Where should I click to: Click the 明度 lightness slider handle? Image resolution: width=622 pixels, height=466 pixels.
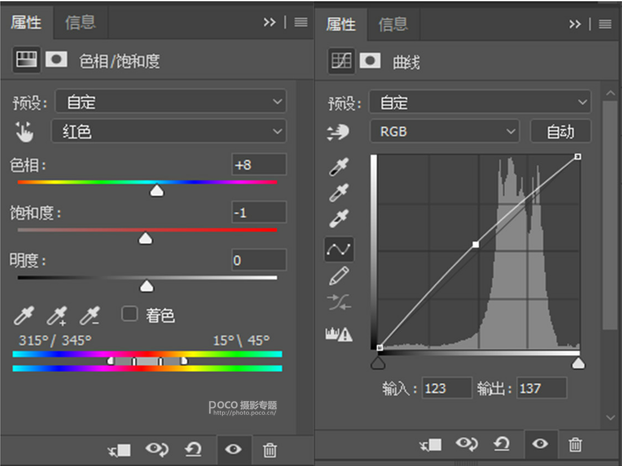pos(147,286)
